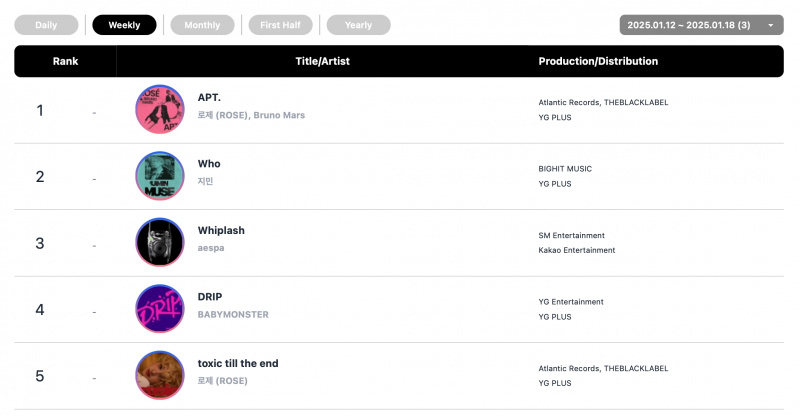This screenshot has height=416, width=800.
Task: Expand the 2025.01.12 ~ 2025.01.18 date dropdown
Action: pos(702,25)
